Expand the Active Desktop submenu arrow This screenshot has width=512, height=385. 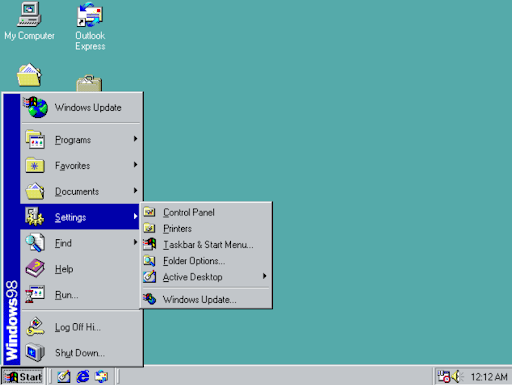pyautogui.click(x=264, y=276)
